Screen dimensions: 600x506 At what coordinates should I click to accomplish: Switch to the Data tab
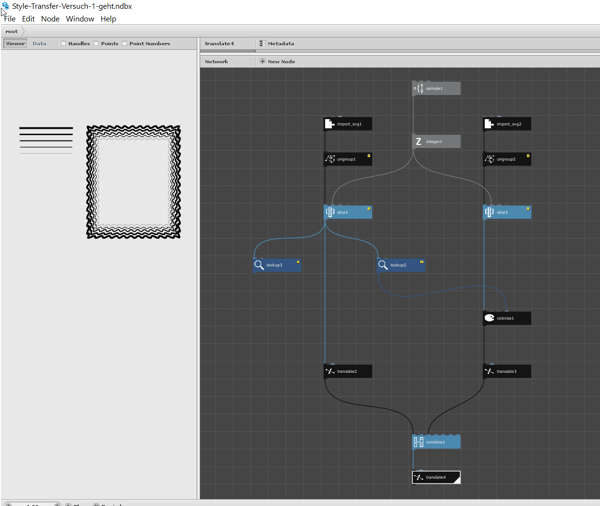tap(39, 44)
